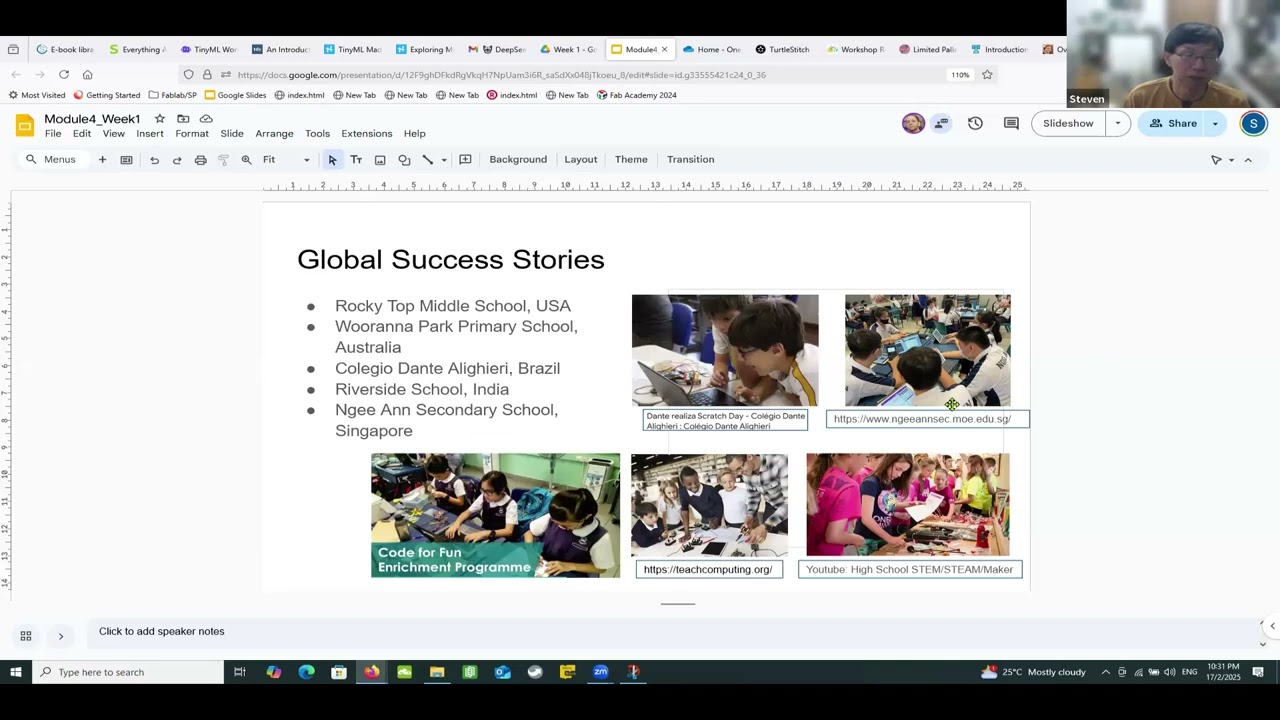Star the Module4_Week1 presentation
Viewport: 1280px width, 720px height.
coord(159,119)
